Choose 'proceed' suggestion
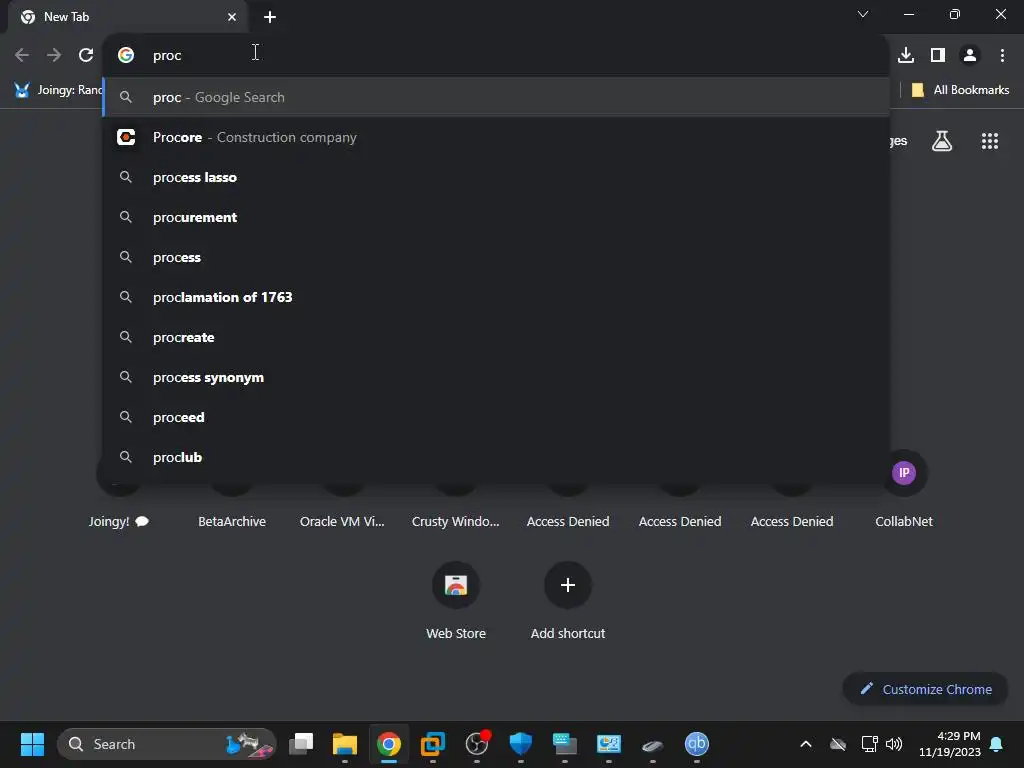This screenshot has height=768, width=1024. pos(496,417)
